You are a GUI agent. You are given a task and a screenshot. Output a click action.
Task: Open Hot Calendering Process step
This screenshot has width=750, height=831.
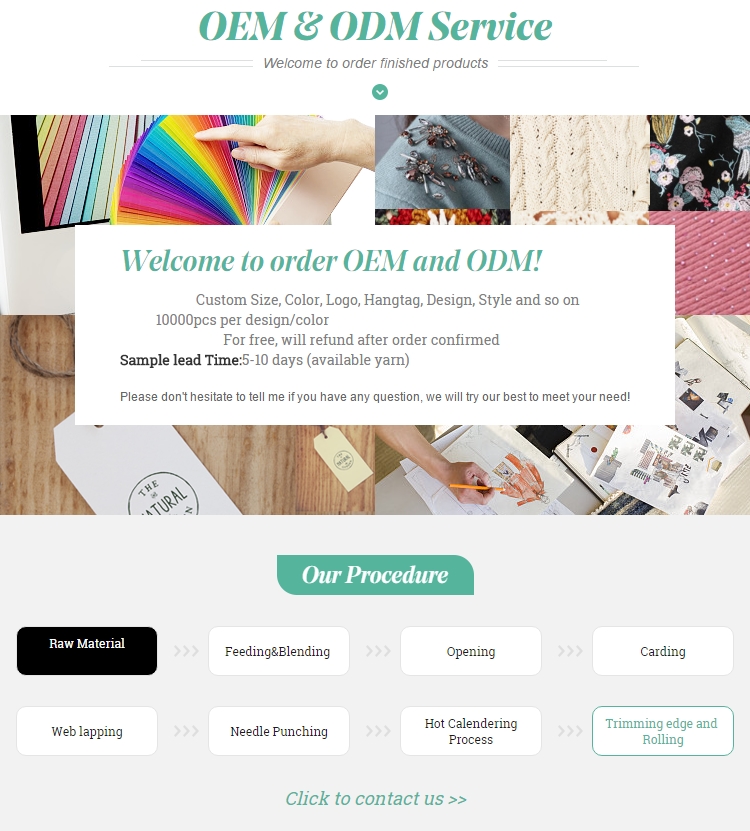point(471,731)
